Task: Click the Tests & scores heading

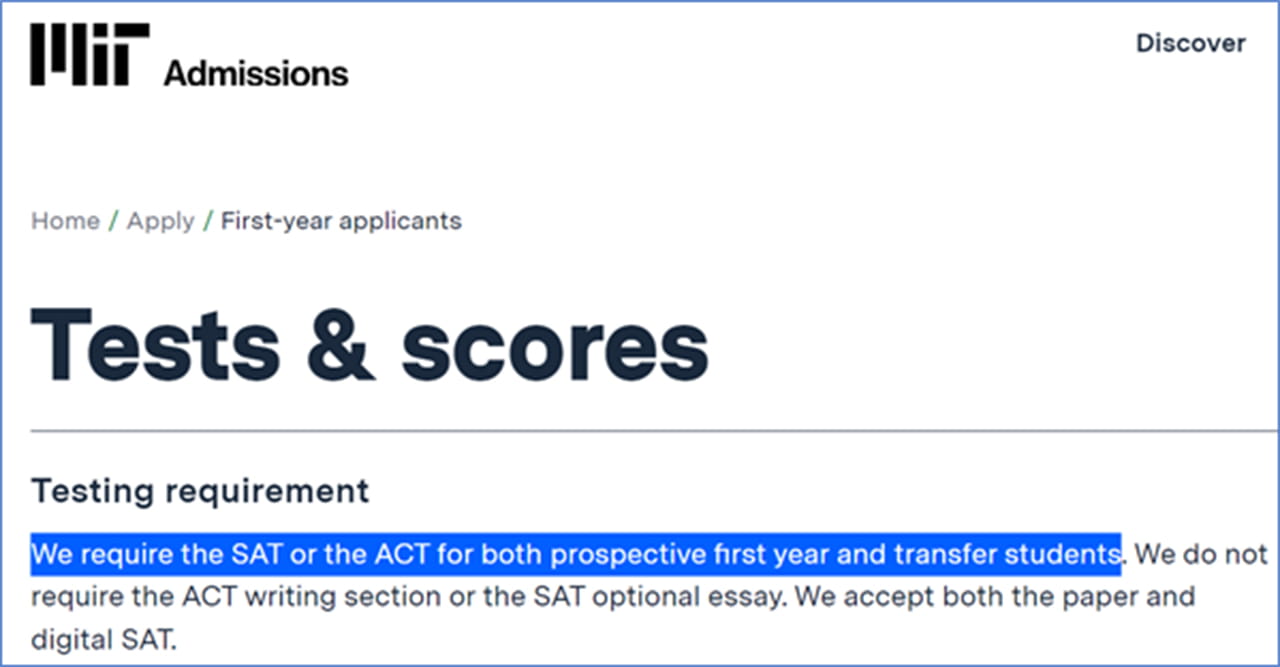Action: pyautogui.click(x=370, y=343)
